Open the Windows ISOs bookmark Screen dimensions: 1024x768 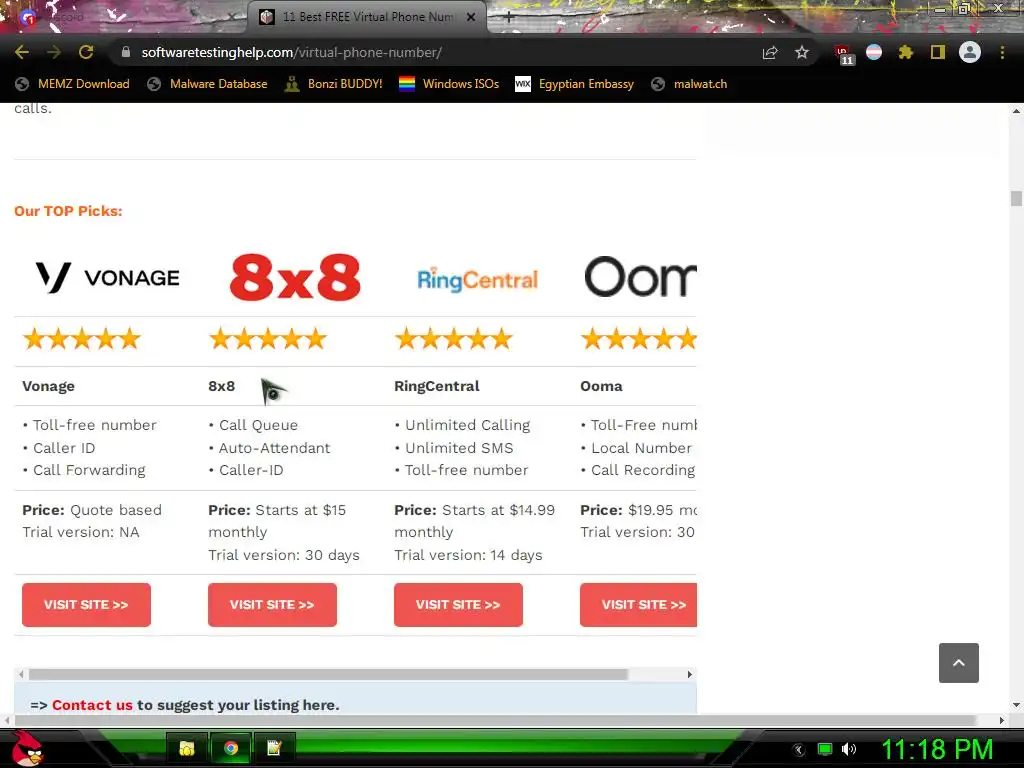coord(449,84)
